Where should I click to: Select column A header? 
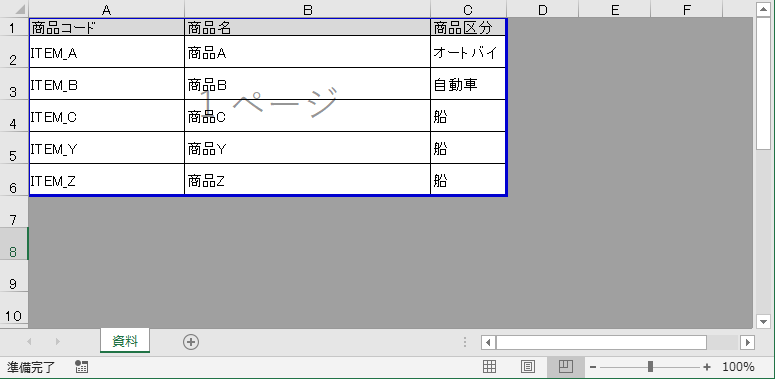[x=106, y=9]
